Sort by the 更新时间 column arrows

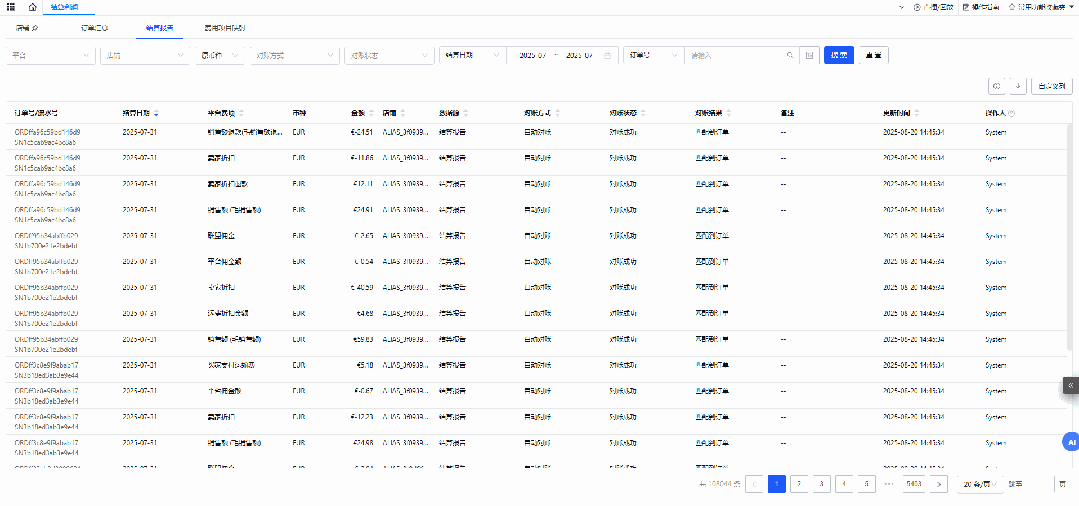tap(916, 113)
